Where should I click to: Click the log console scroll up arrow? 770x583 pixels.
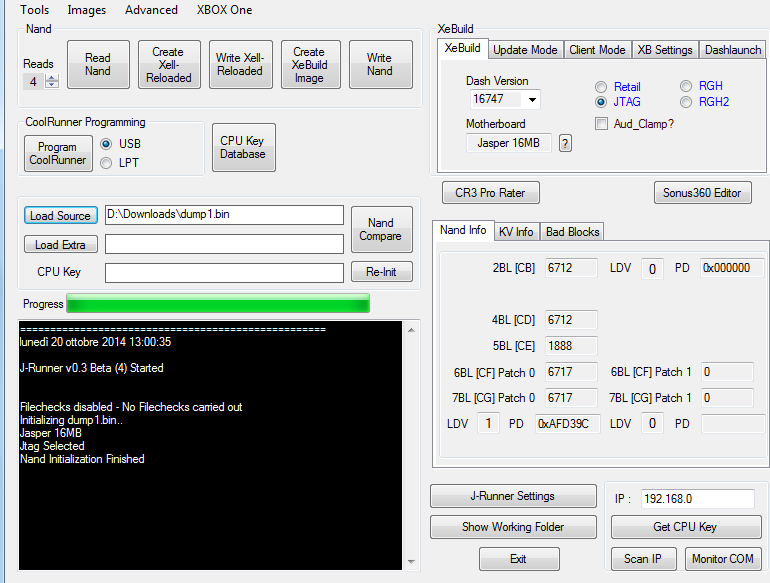411,330
